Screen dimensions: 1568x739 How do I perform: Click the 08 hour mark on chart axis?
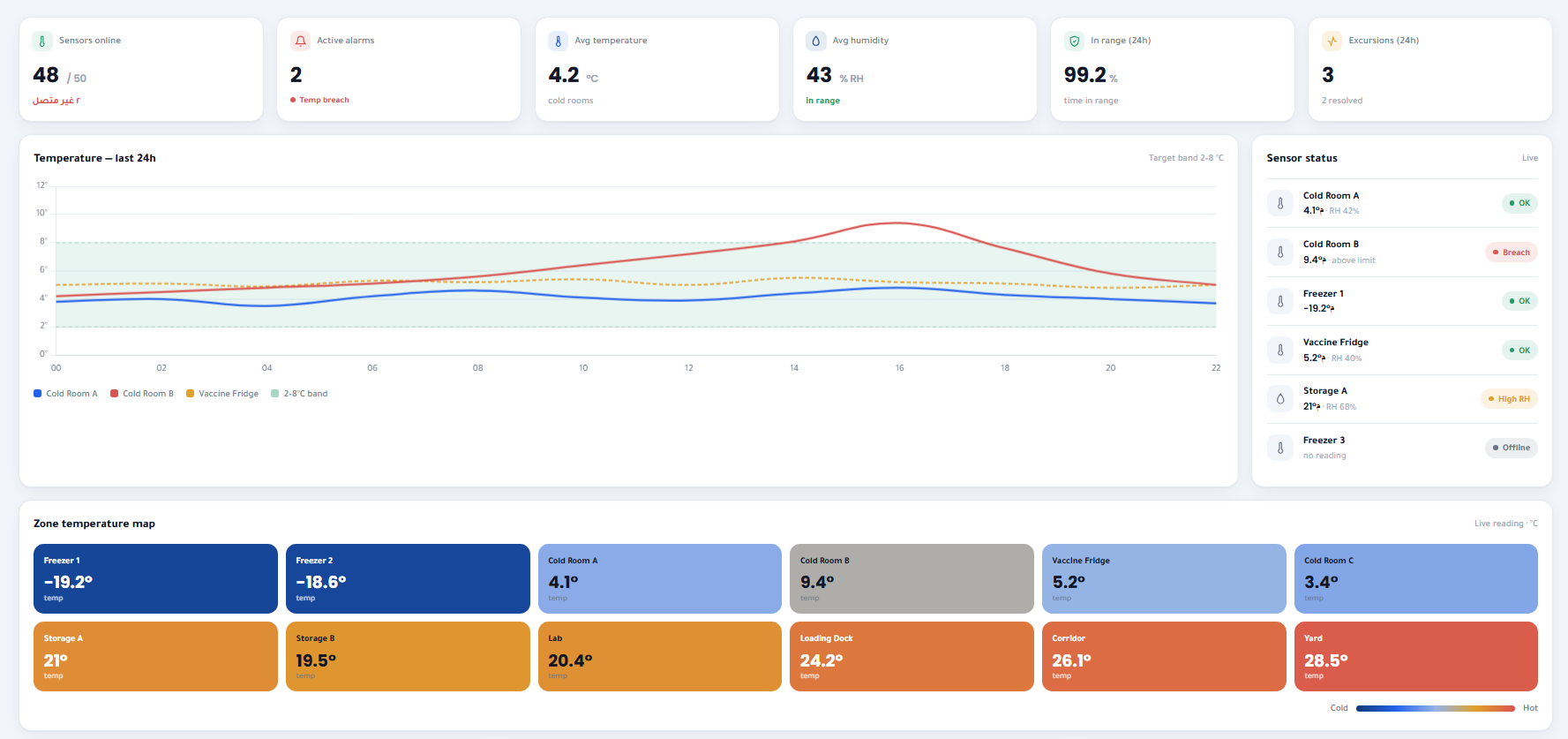[477, 368]
